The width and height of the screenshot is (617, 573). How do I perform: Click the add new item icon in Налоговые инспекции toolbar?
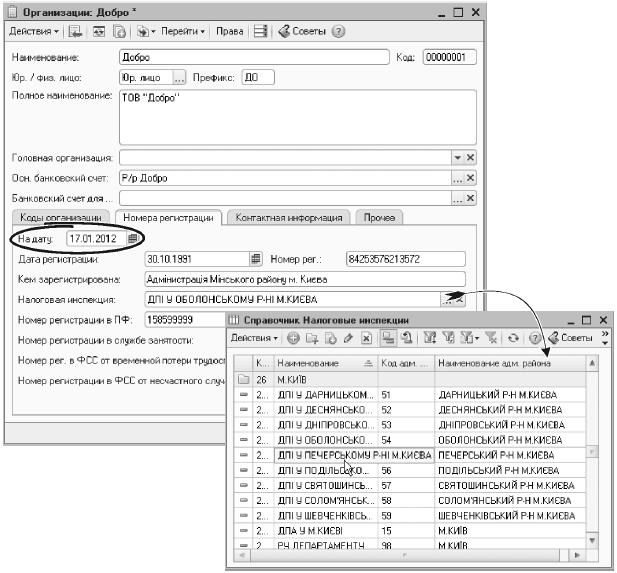click(293, 338)
